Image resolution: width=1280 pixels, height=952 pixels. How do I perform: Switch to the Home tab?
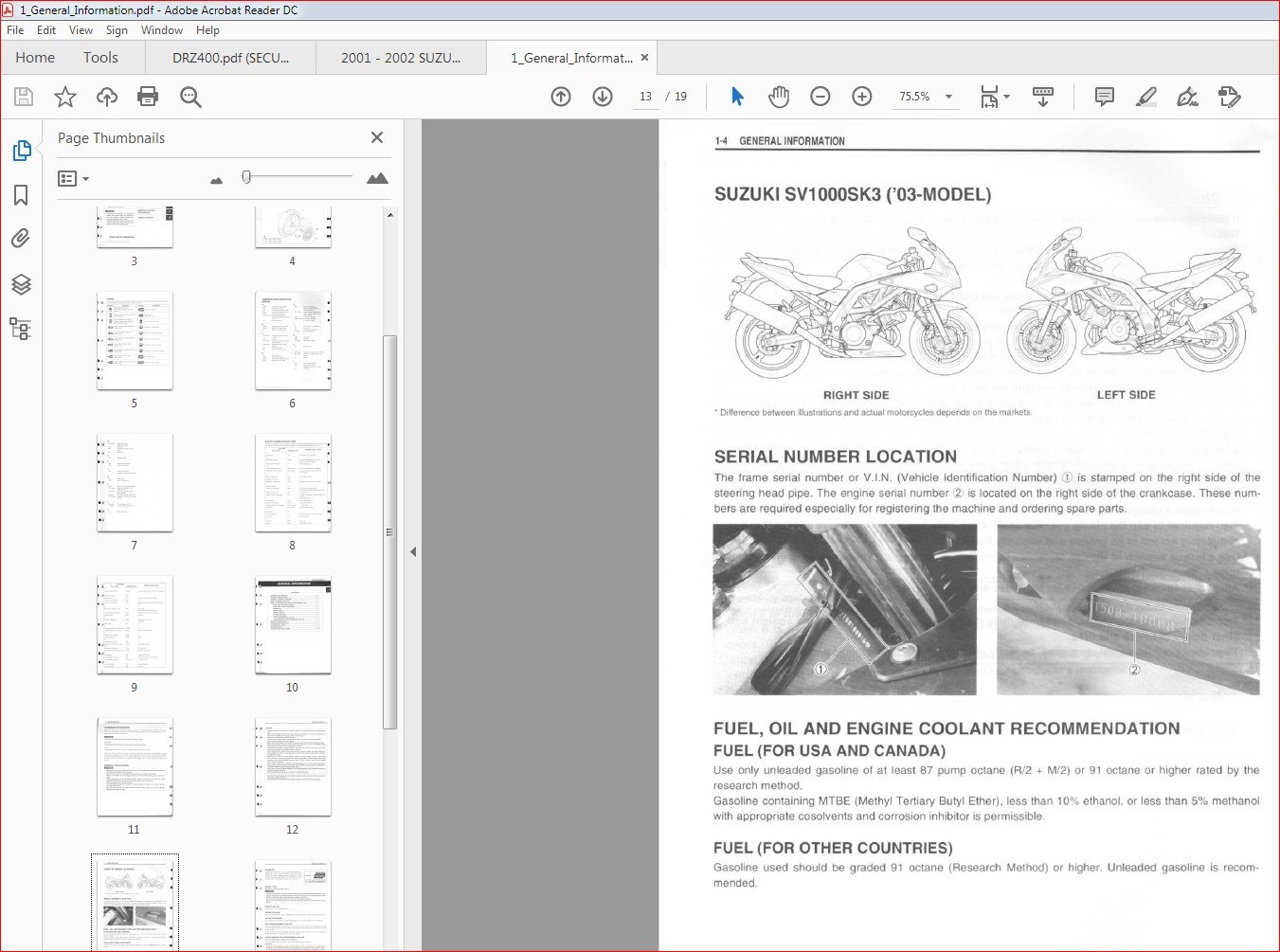35,58
